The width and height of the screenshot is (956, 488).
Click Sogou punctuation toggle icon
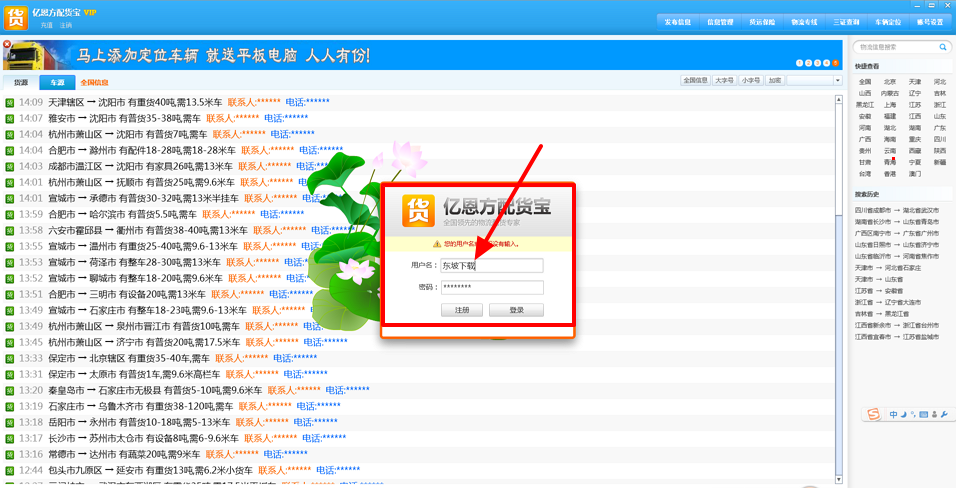tap(913, 415)
